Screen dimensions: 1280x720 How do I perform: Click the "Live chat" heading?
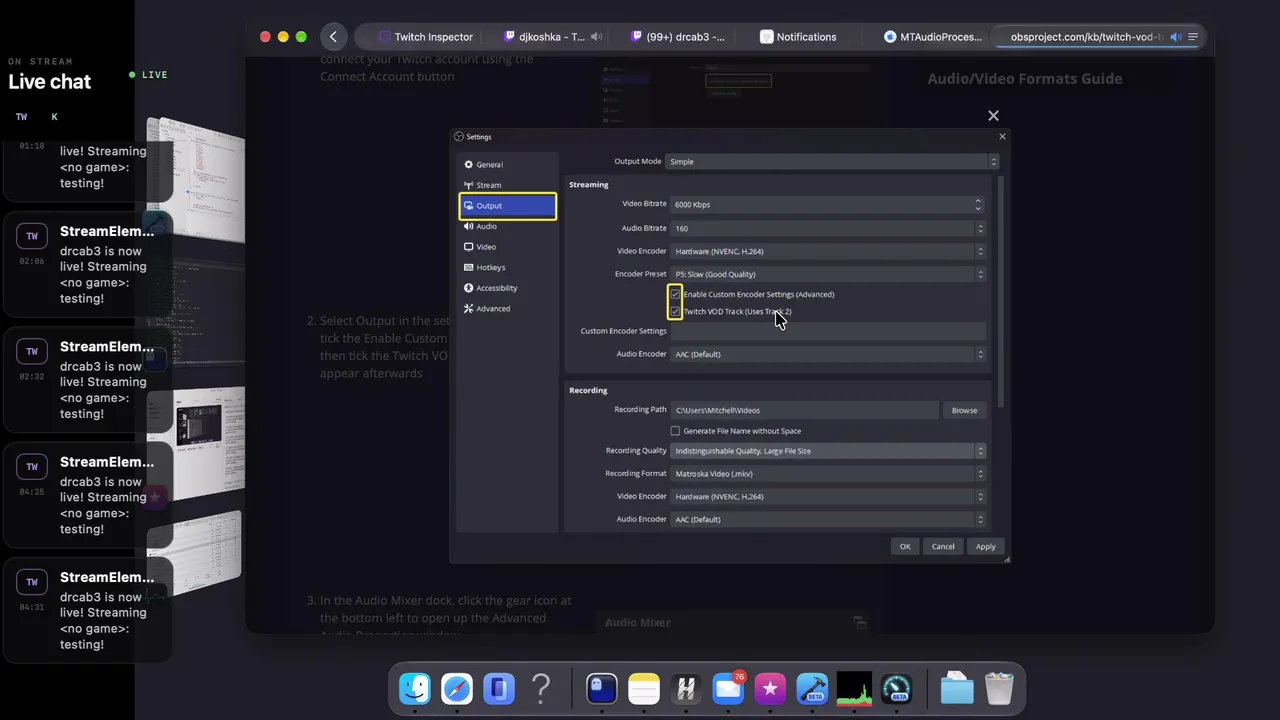[x=50, y=82]
